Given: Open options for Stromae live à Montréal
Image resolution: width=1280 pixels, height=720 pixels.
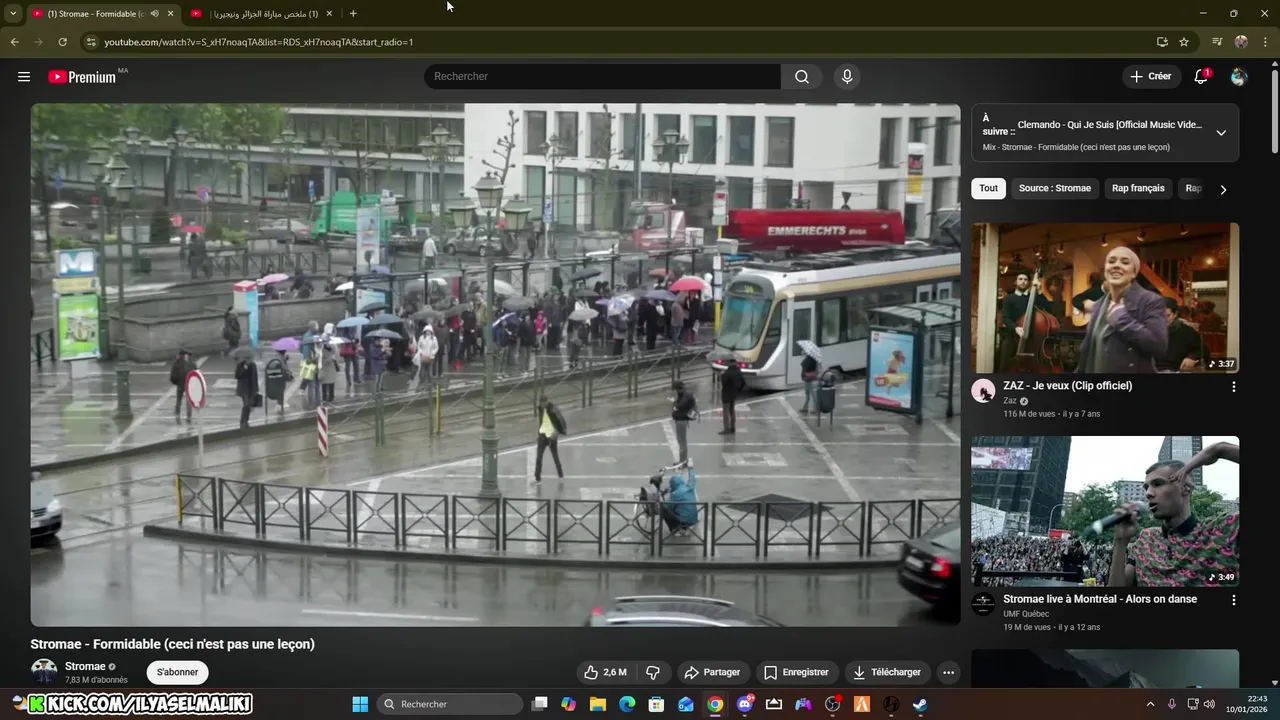Looking at the screenshot, I should pyautogui.click(x=1233, y=600).
